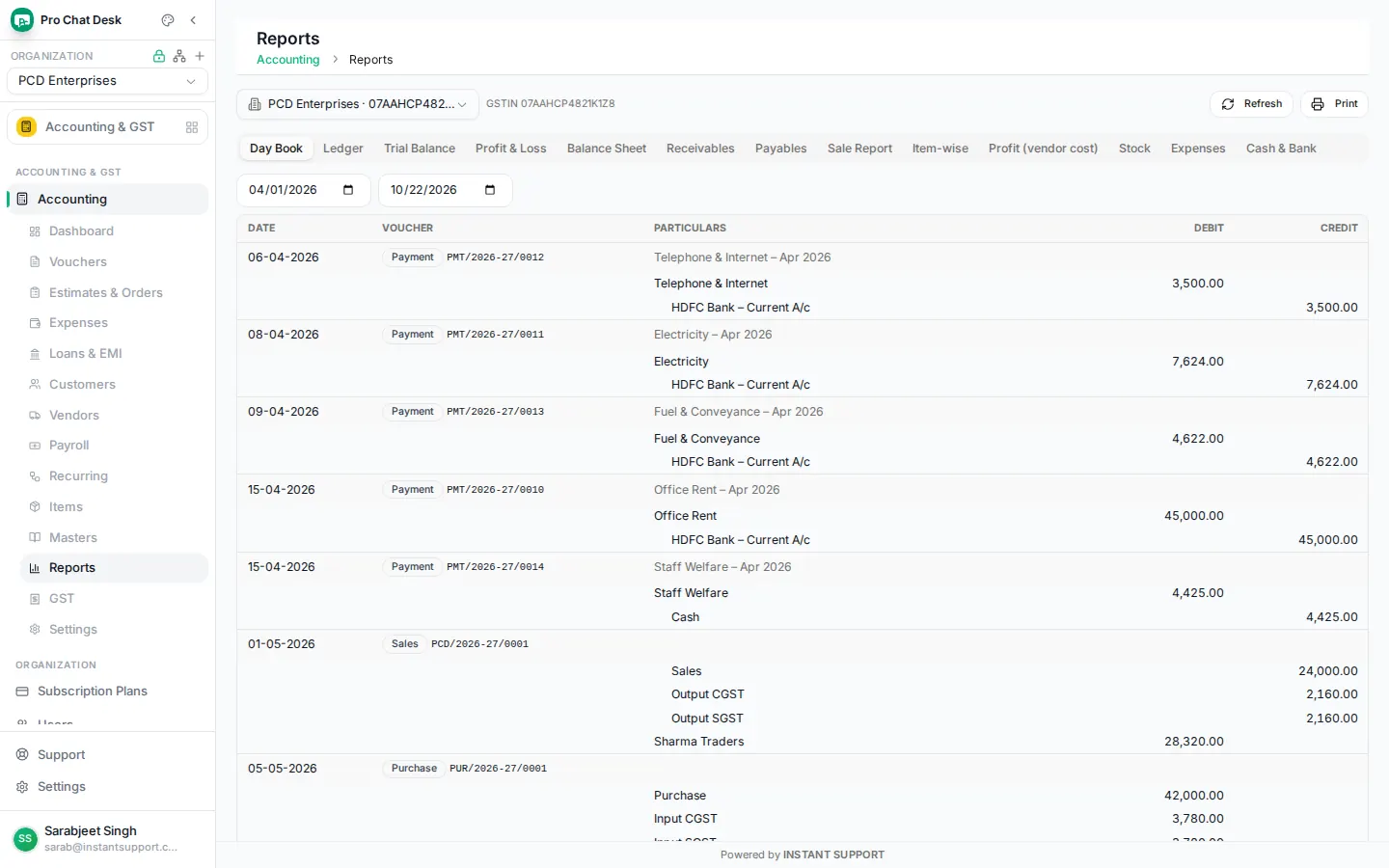Open calendar picker for end date 10/22/2026
This screenshot has width=1389, height=868.
[x=490, y=190]
